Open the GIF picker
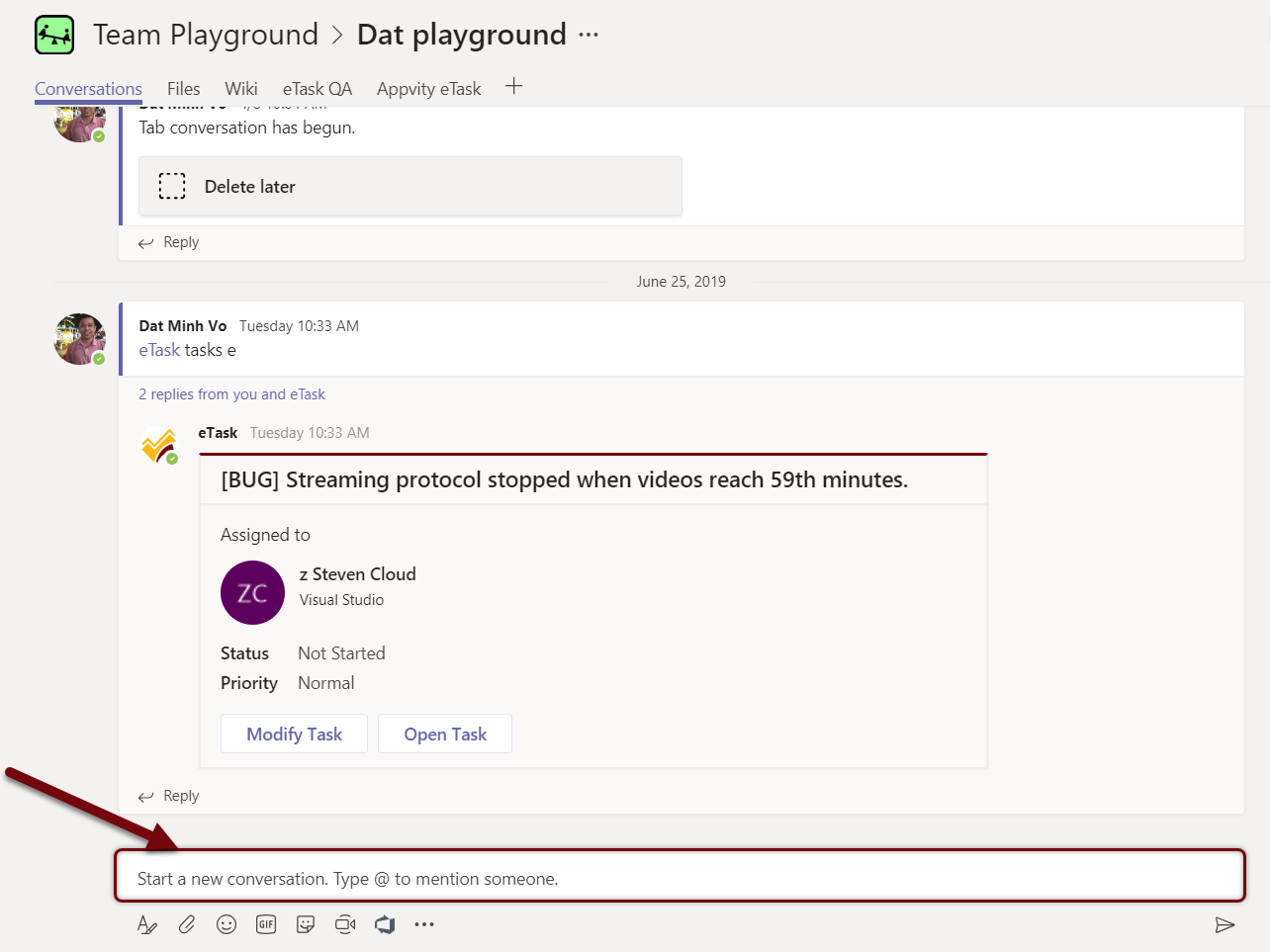Viewport: 1270px width, 952px height. [266, 924]
